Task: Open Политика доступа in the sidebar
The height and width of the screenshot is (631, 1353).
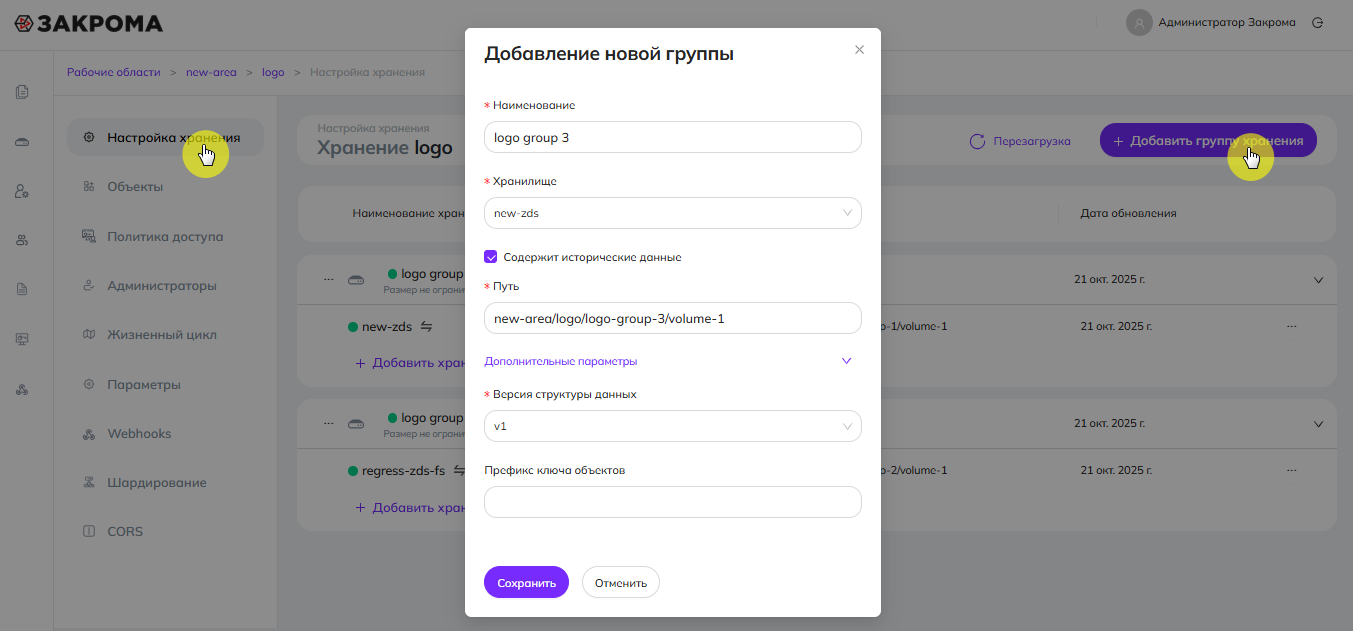Action: click(165, 237)
